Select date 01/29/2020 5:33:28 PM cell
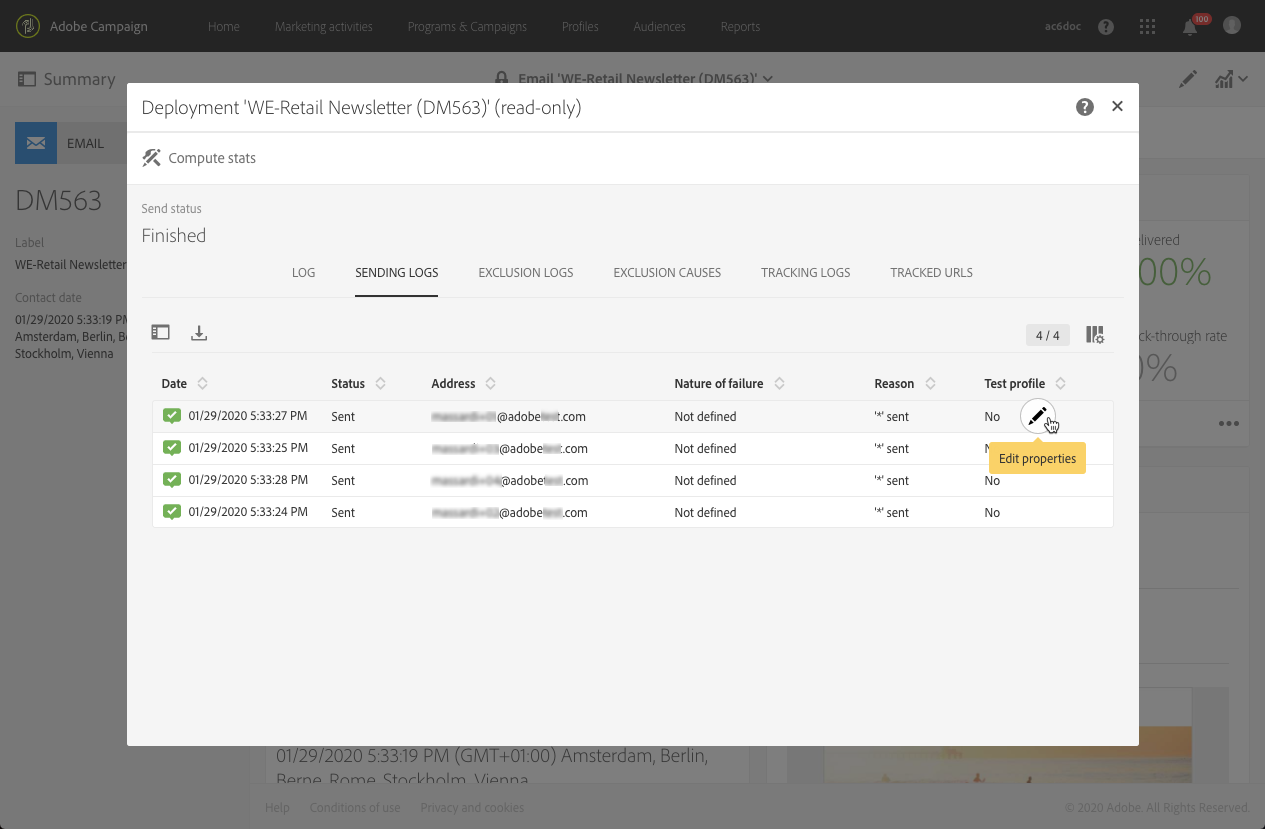 click(x=248, y=480)
